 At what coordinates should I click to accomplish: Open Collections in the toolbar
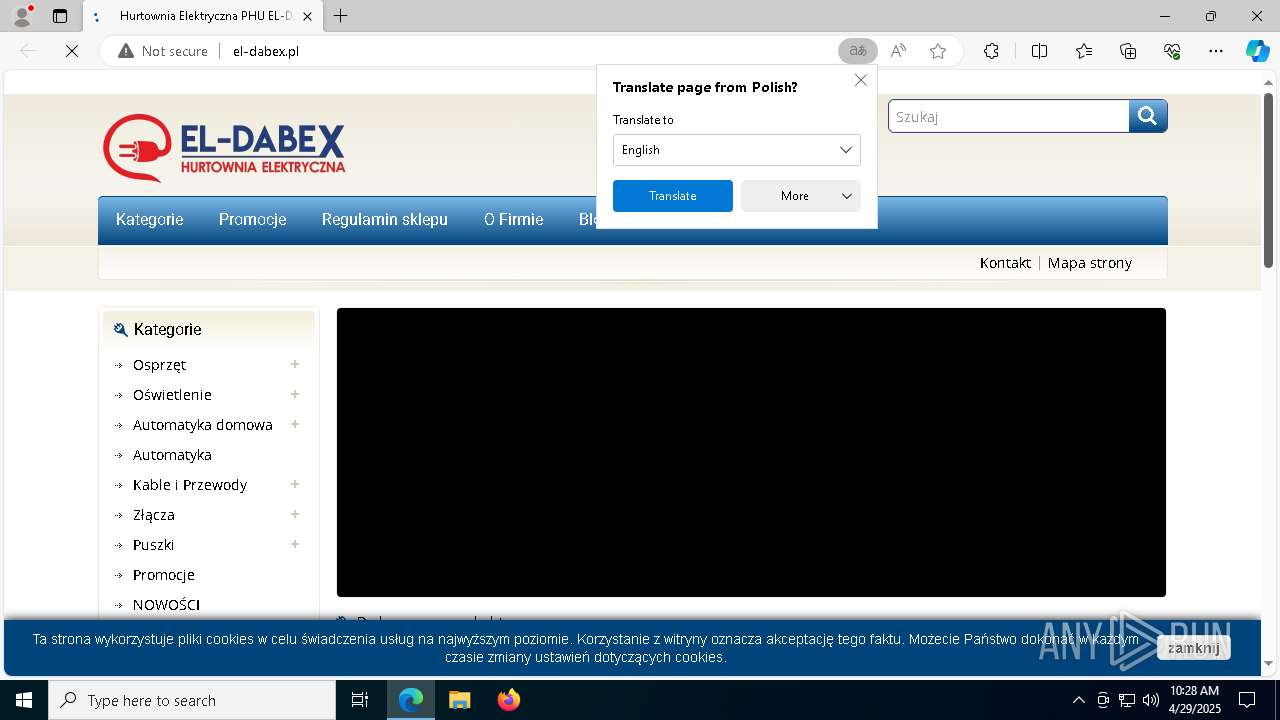click(x=1128, y=51)
